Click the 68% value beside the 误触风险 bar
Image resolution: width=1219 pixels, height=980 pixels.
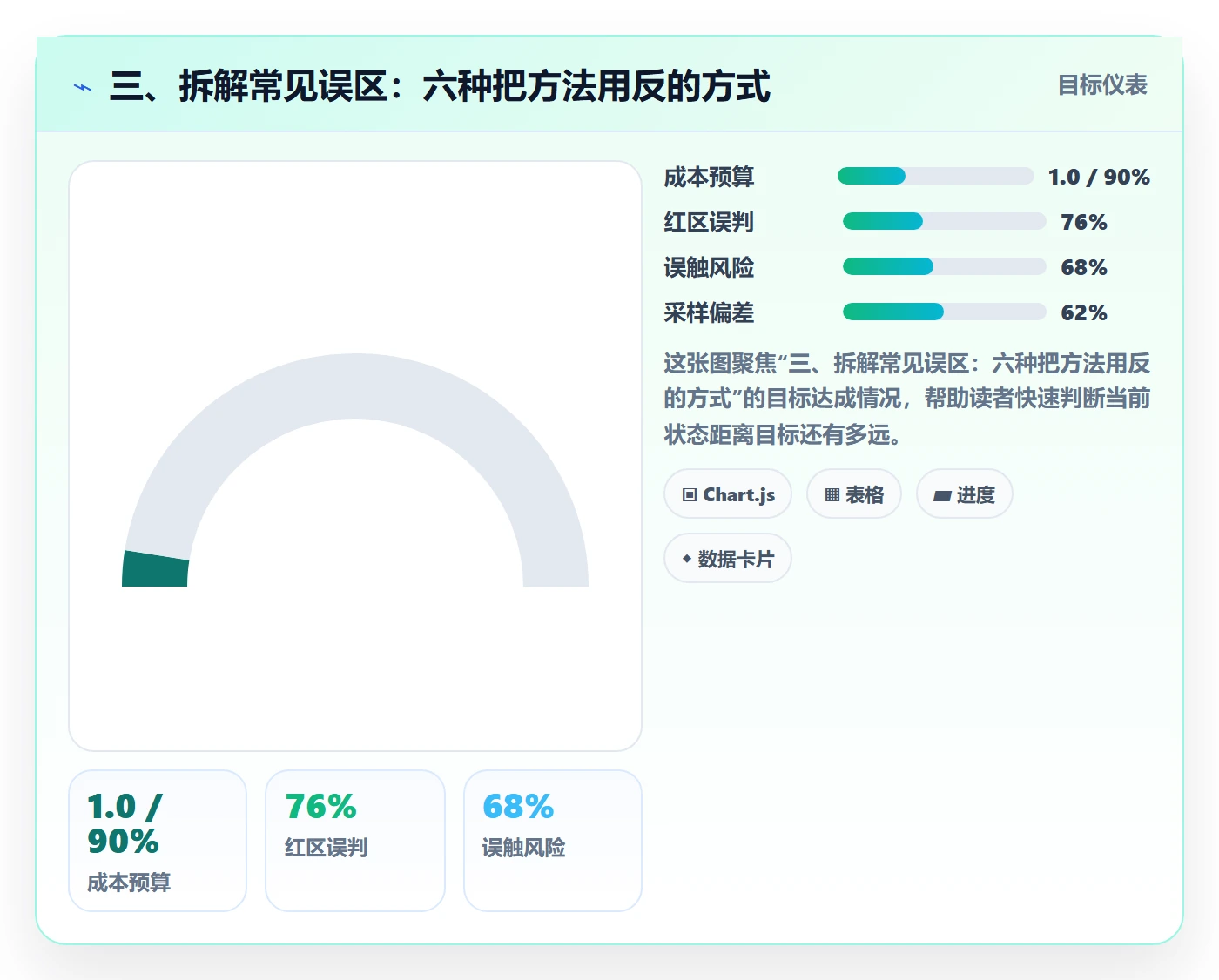pos(1084,267)
